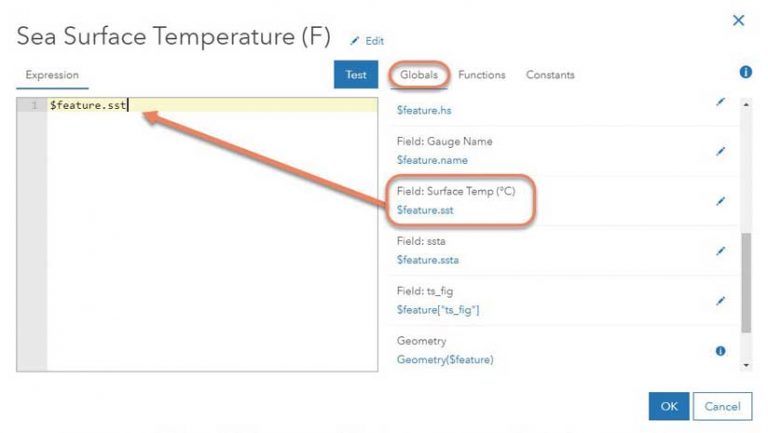Click pencil icon for ts_fig field
The image size is (768, 433).
pos(720,300)
